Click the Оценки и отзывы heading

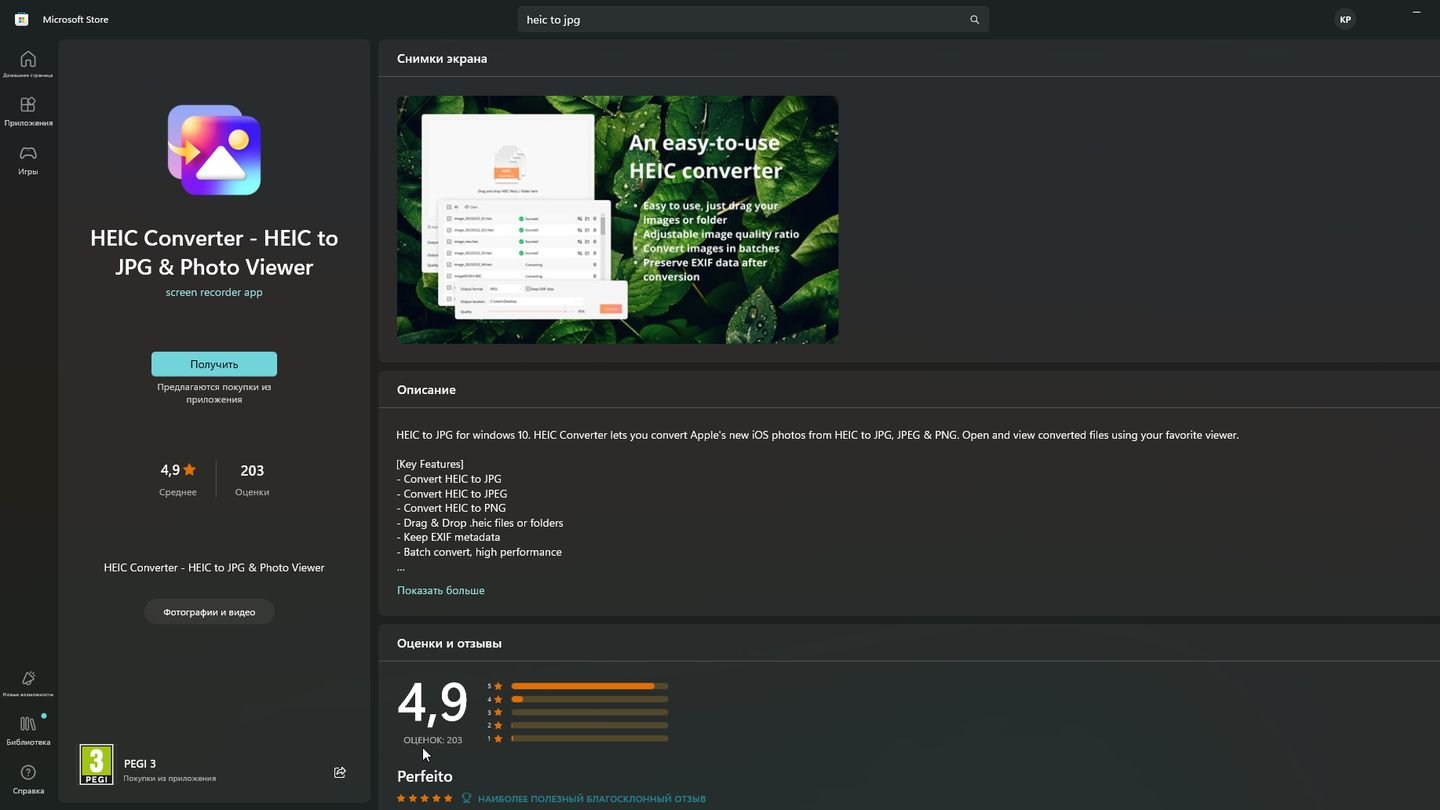(449, 643)
